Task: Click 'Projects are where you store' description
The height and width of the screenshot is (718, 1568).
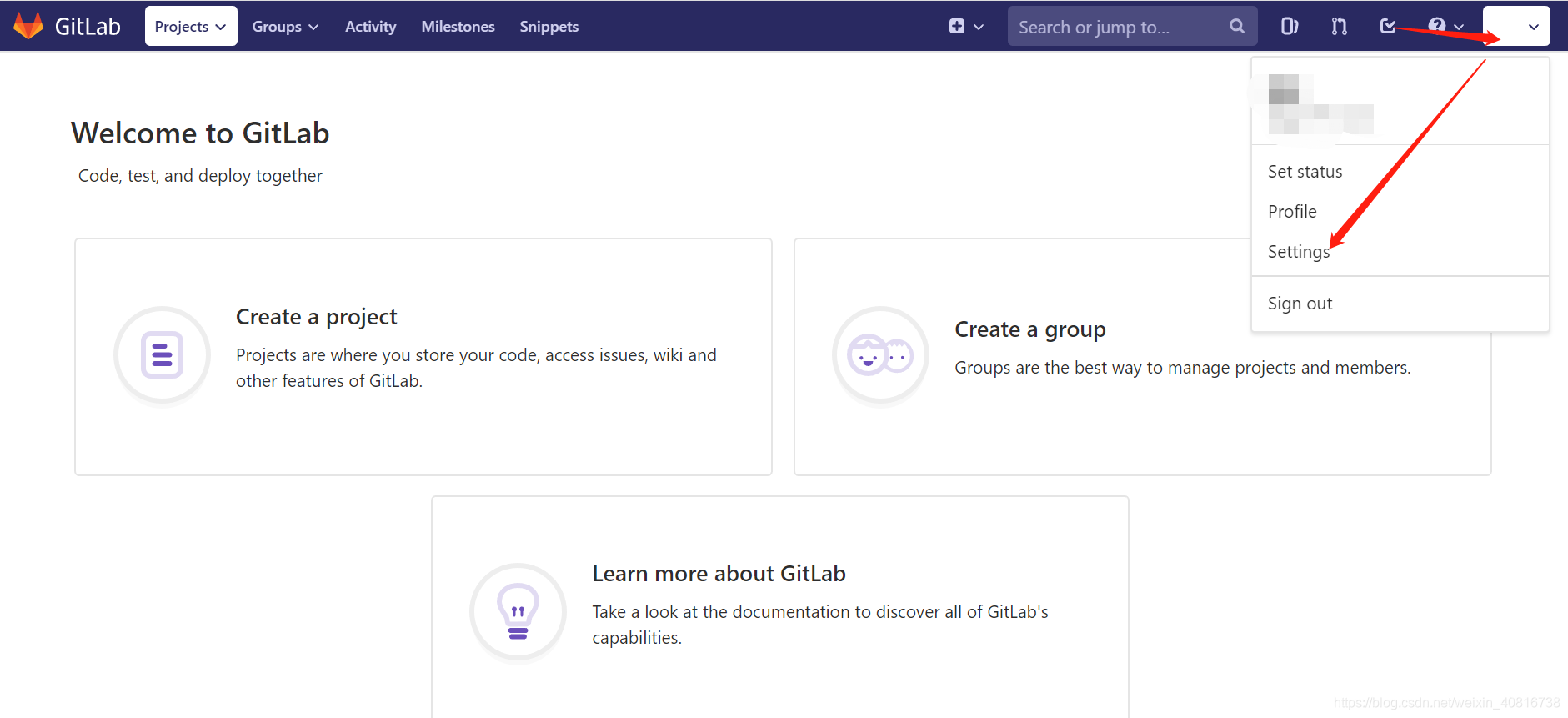Action: pyautogui.click(x=476, y=368)
